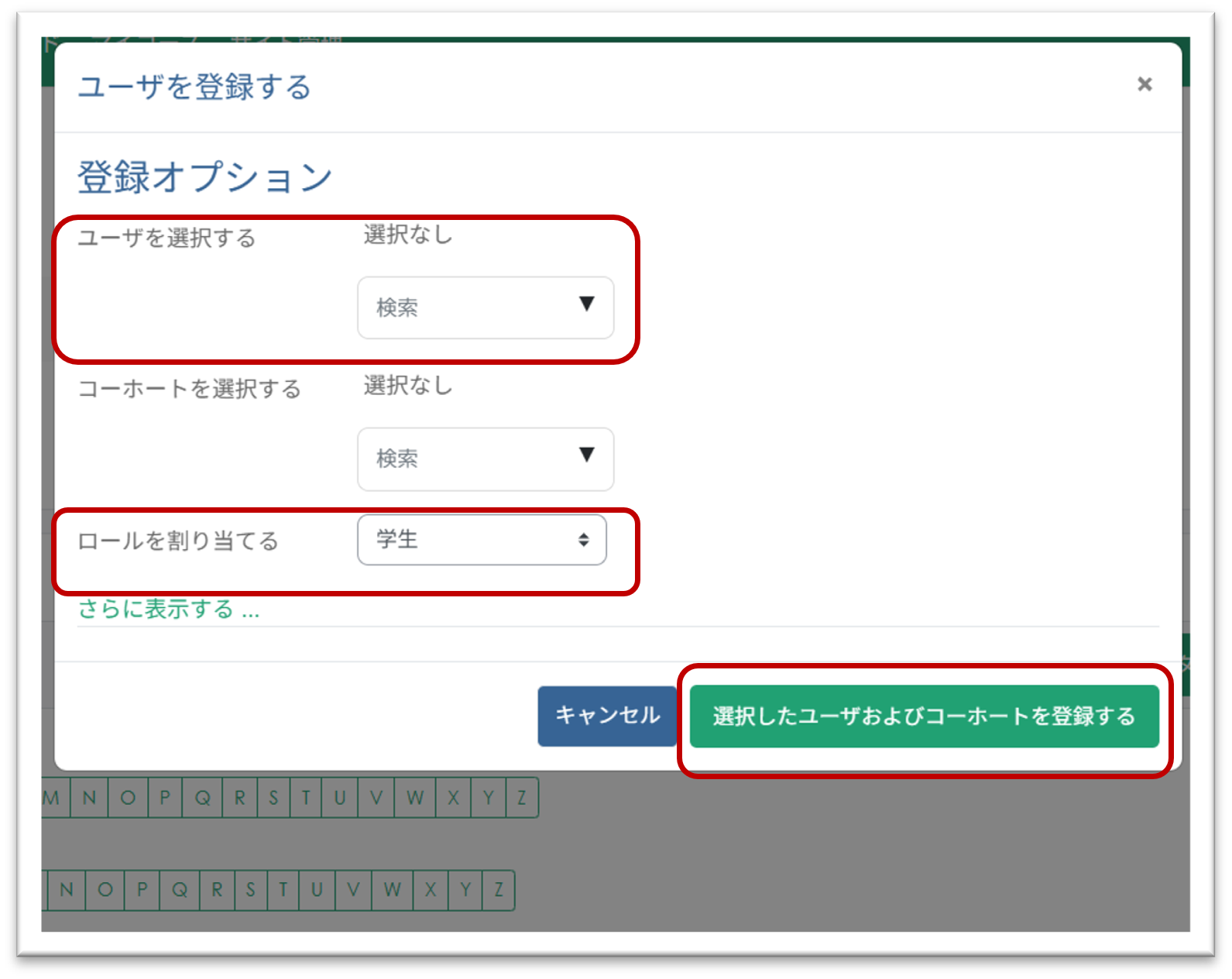Expand the user search dropdown arrow
The width and height of the screenshot is (1232, 979).
pos(586,304)
